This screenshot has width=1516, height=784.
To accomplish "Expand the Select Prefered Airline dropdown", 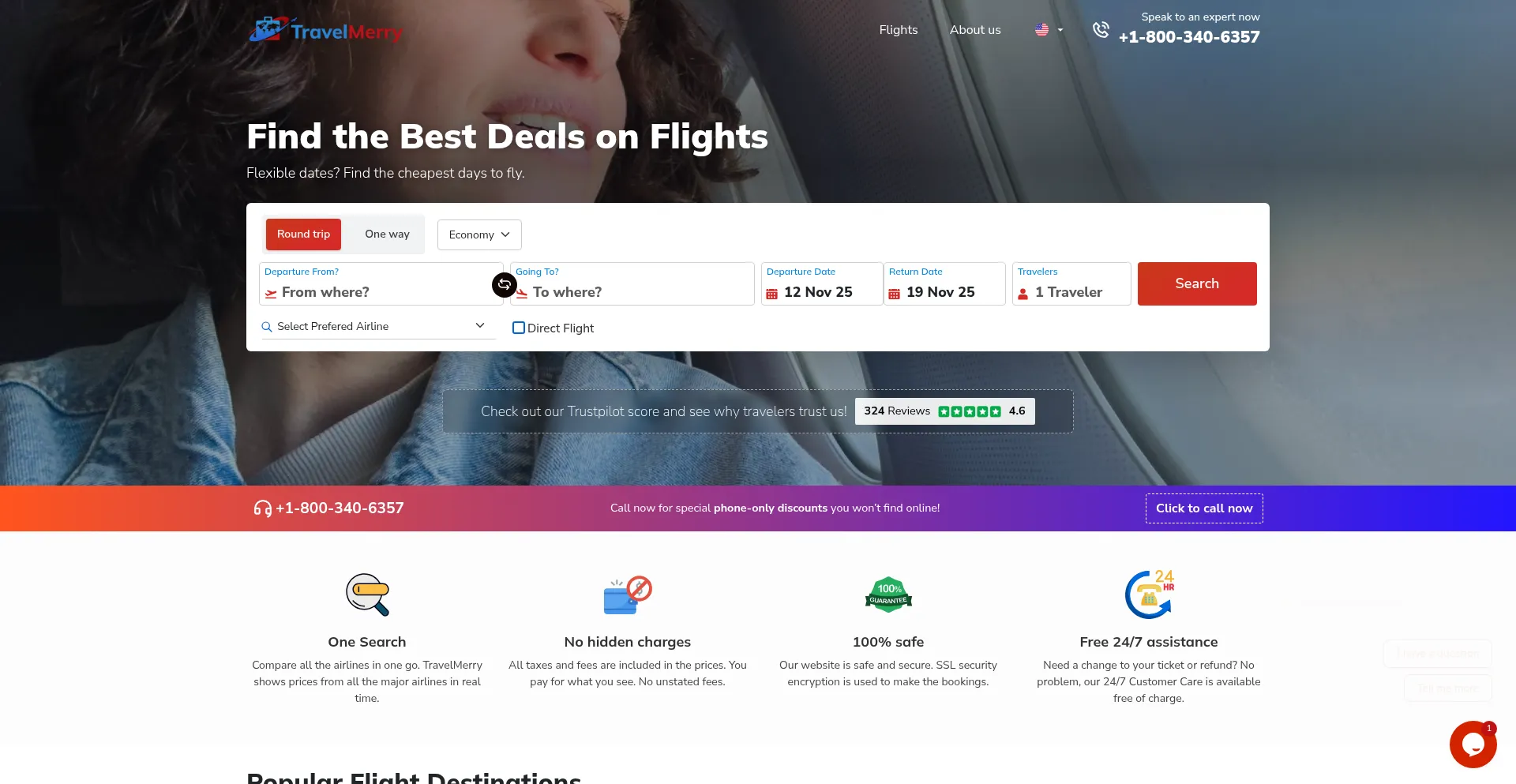I will (378, 326).
